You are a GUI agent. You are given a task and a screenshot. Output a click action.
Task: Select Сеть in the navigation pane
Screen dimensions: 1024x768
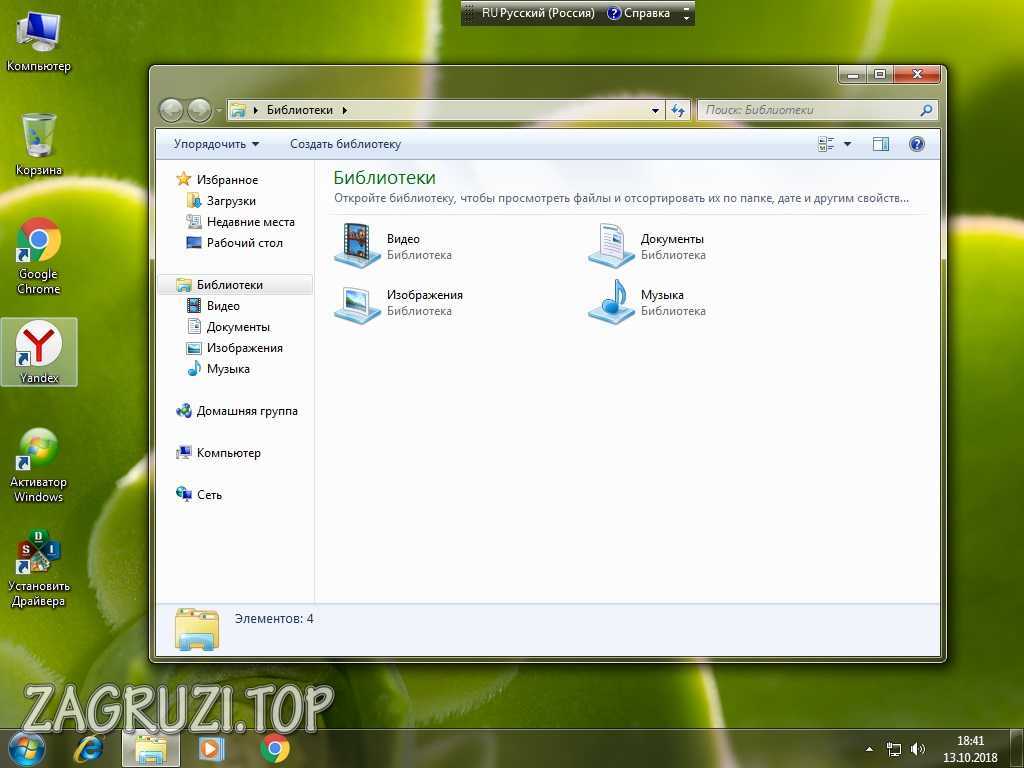coord(210,494)
